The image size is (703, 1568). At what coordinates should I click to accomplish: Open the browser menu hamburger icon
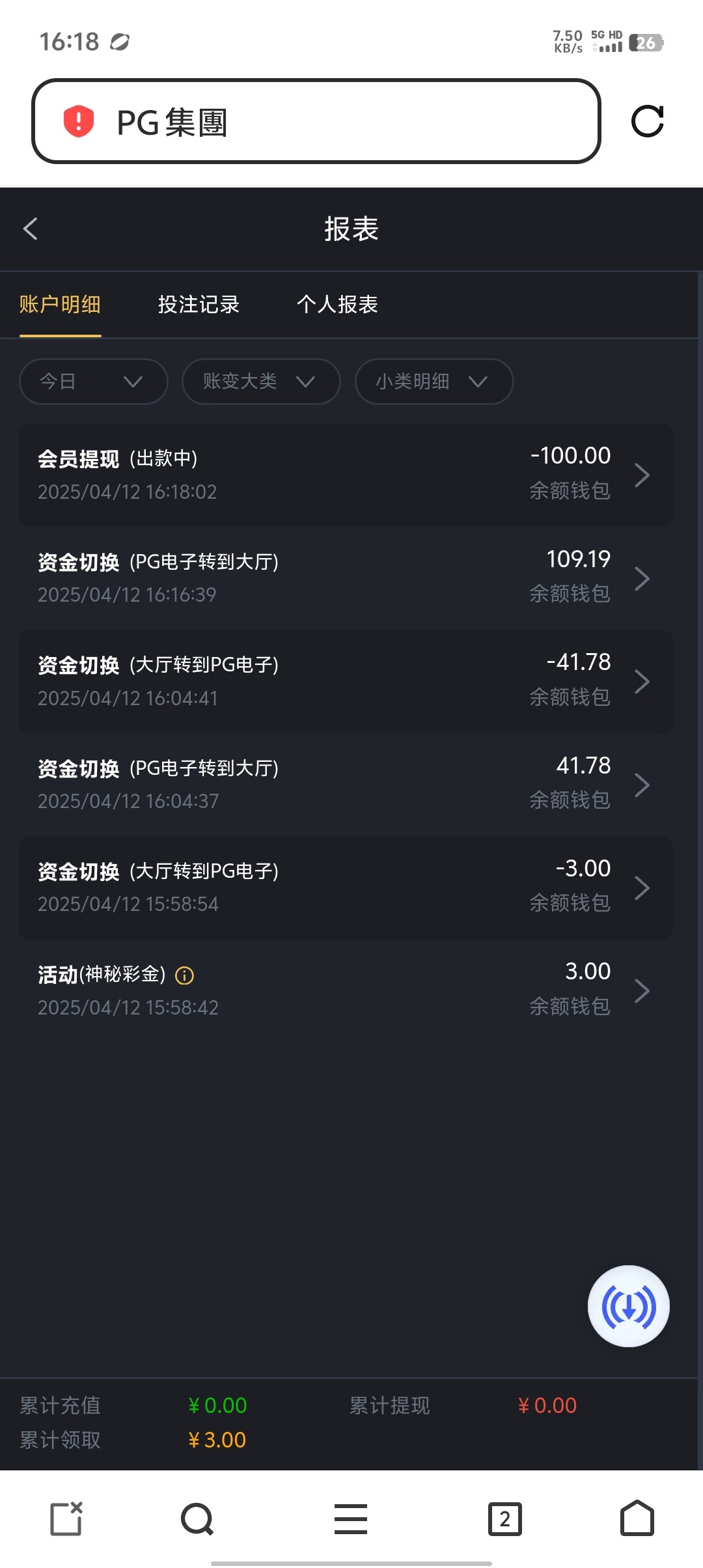(351, 1519)
